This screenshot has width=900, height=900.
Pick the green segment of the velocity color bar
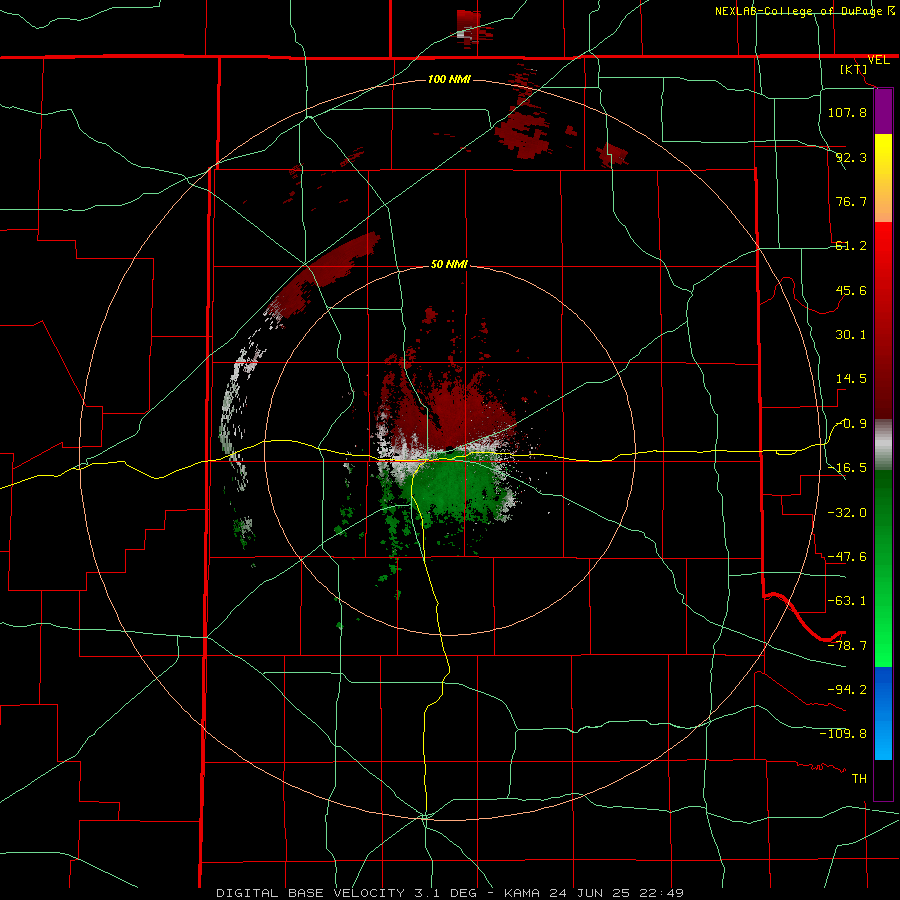click(883, 568)
